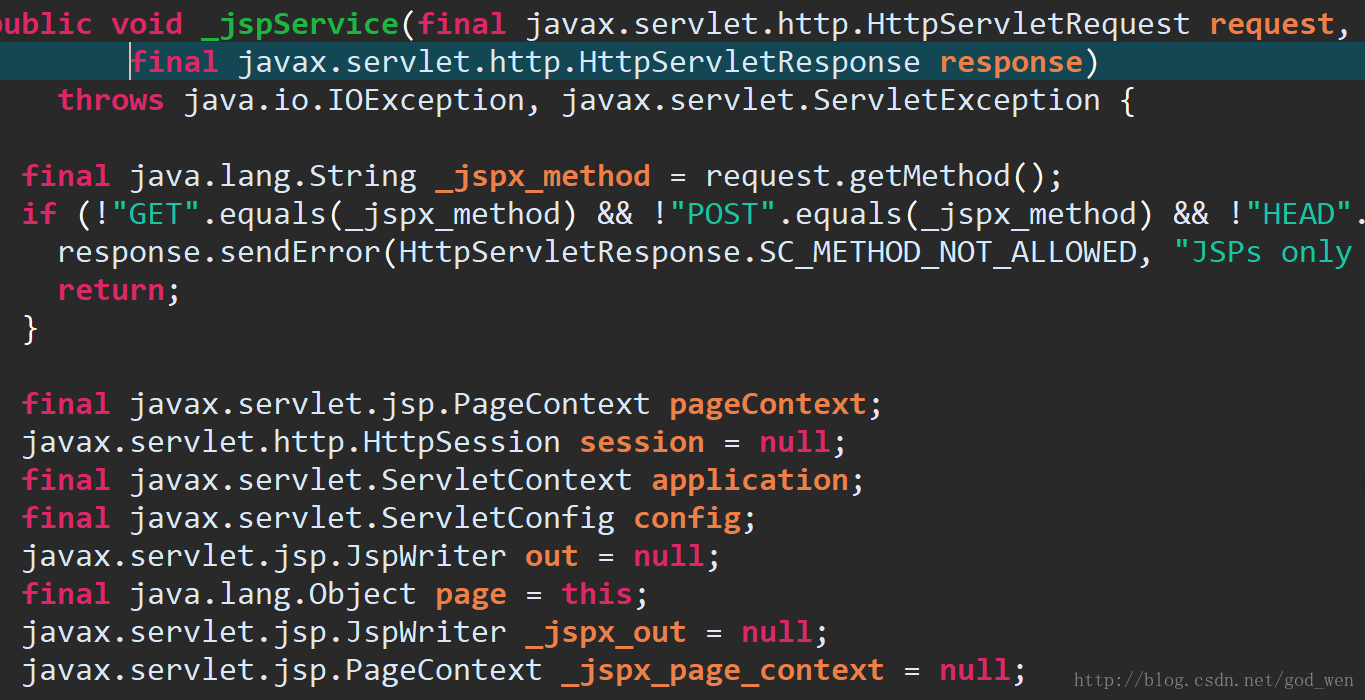Click the out variable declaration
This screenshot has height=700, width=1365.
point(552,556)
